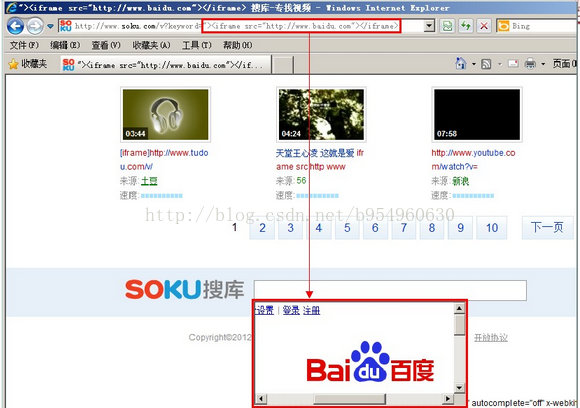This screenshot has height=408, width=580.
Task: Click the Soku site icon in address bar
Action: (65, 26)
